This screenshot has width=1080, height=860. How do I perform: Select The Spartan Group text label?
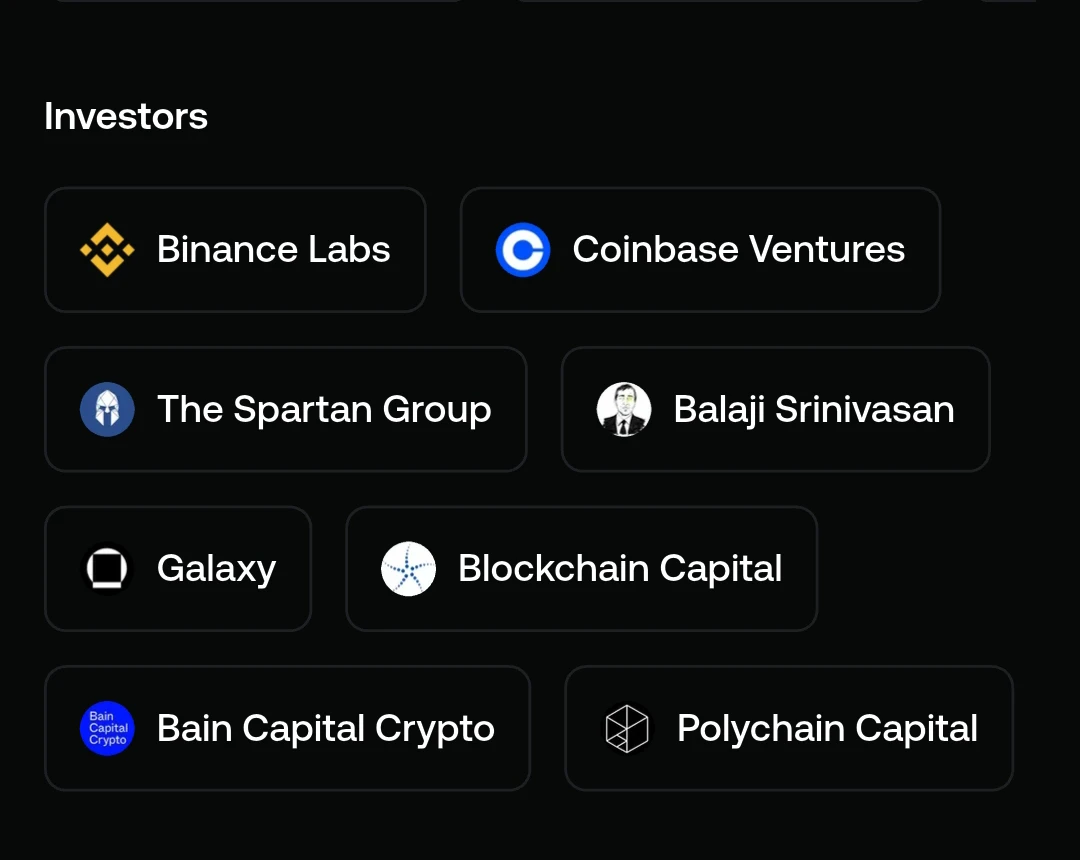click(324, 409)
